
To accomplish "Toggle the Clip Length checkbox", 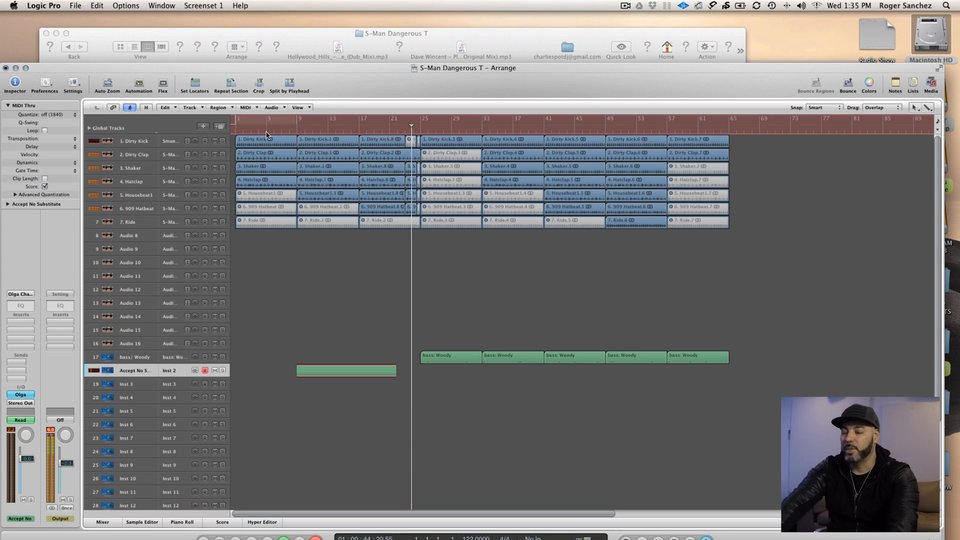I will tap(44, 178).
